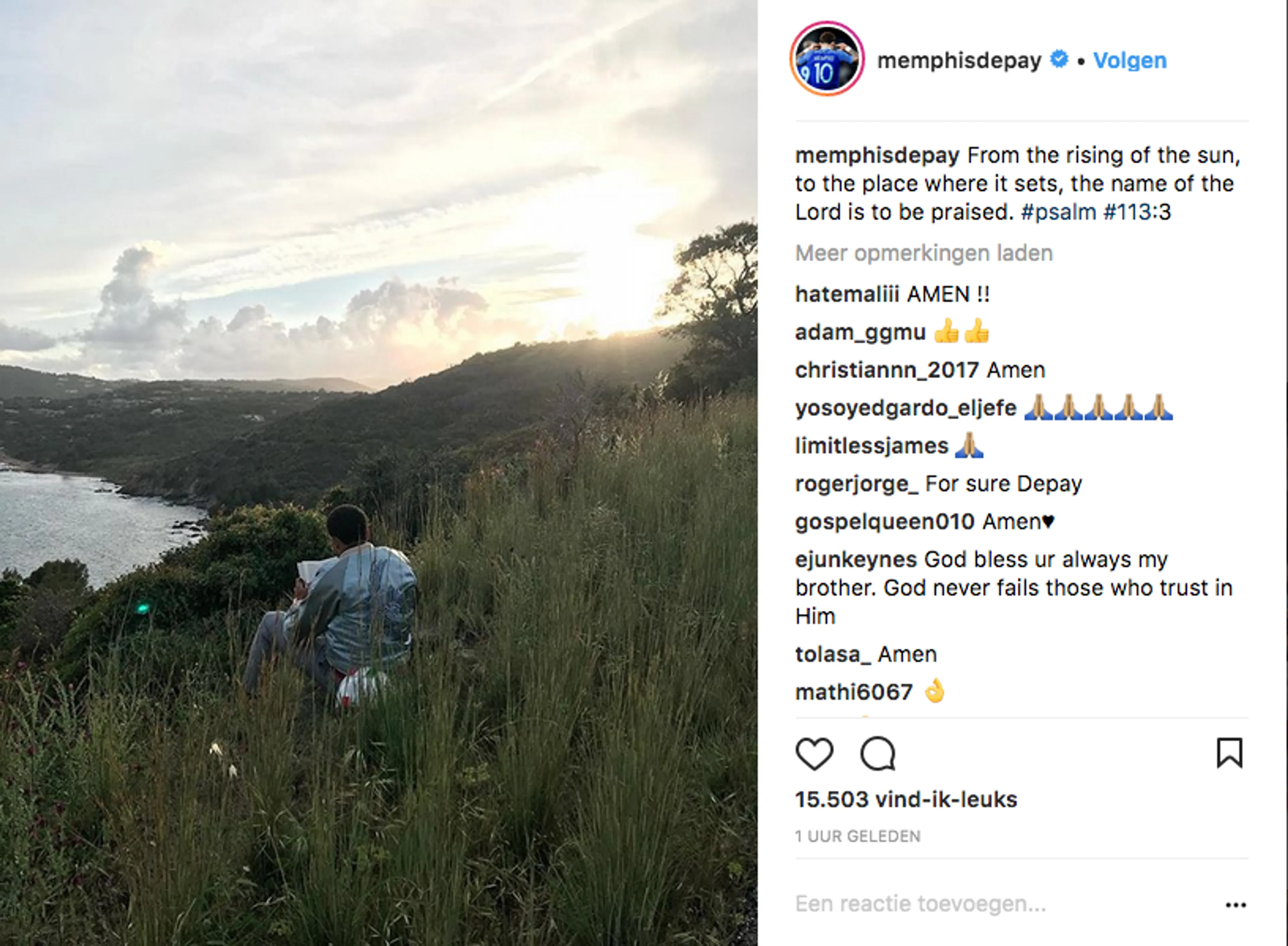The image size is (1288, 946).
Task: Open rogerjorge_'s commenter profile
Action: tap(857, 484)
